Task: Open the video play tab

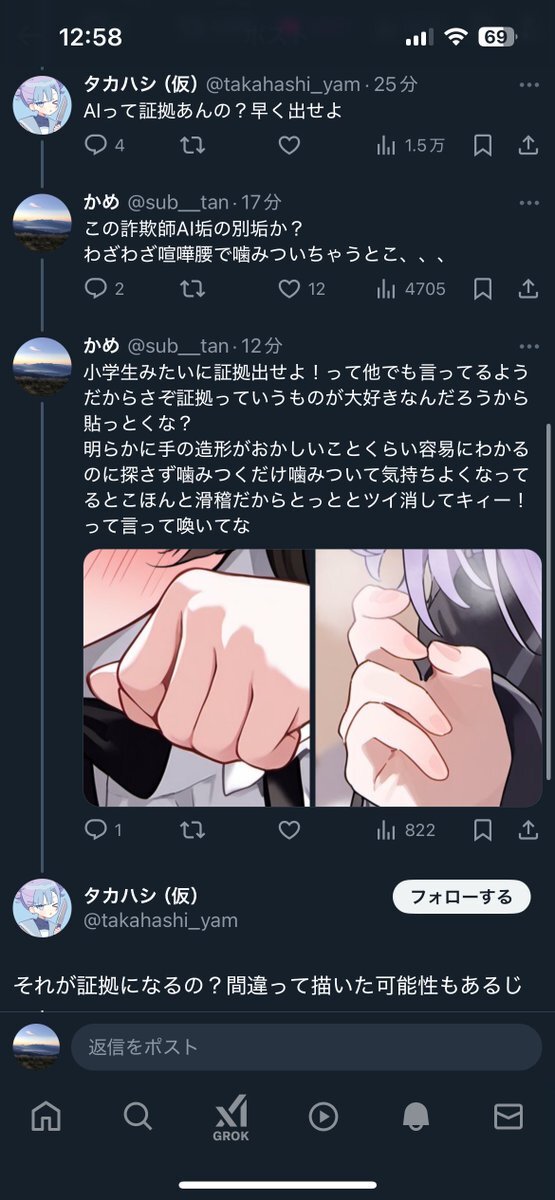Action: [x=323, y=1117]
